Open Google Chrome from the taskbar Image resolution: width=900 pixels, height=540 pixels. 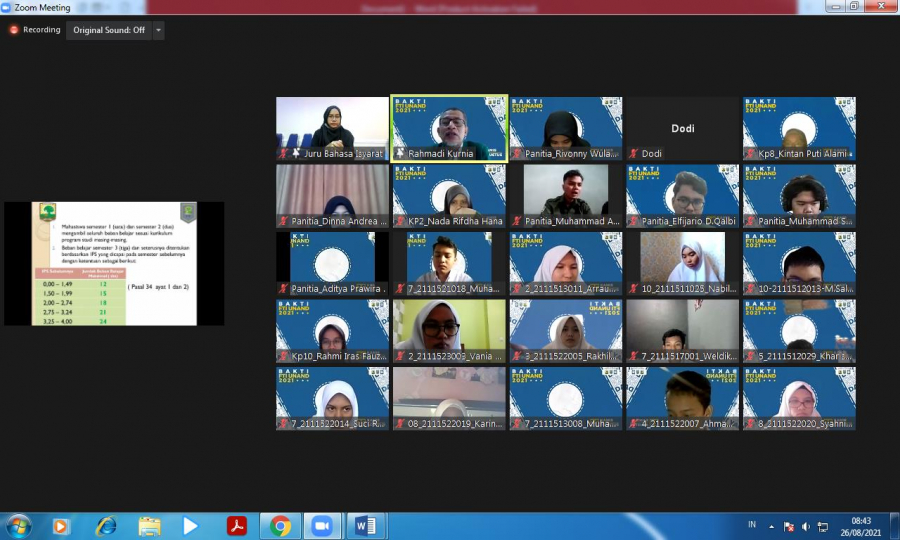coord(280,526)
